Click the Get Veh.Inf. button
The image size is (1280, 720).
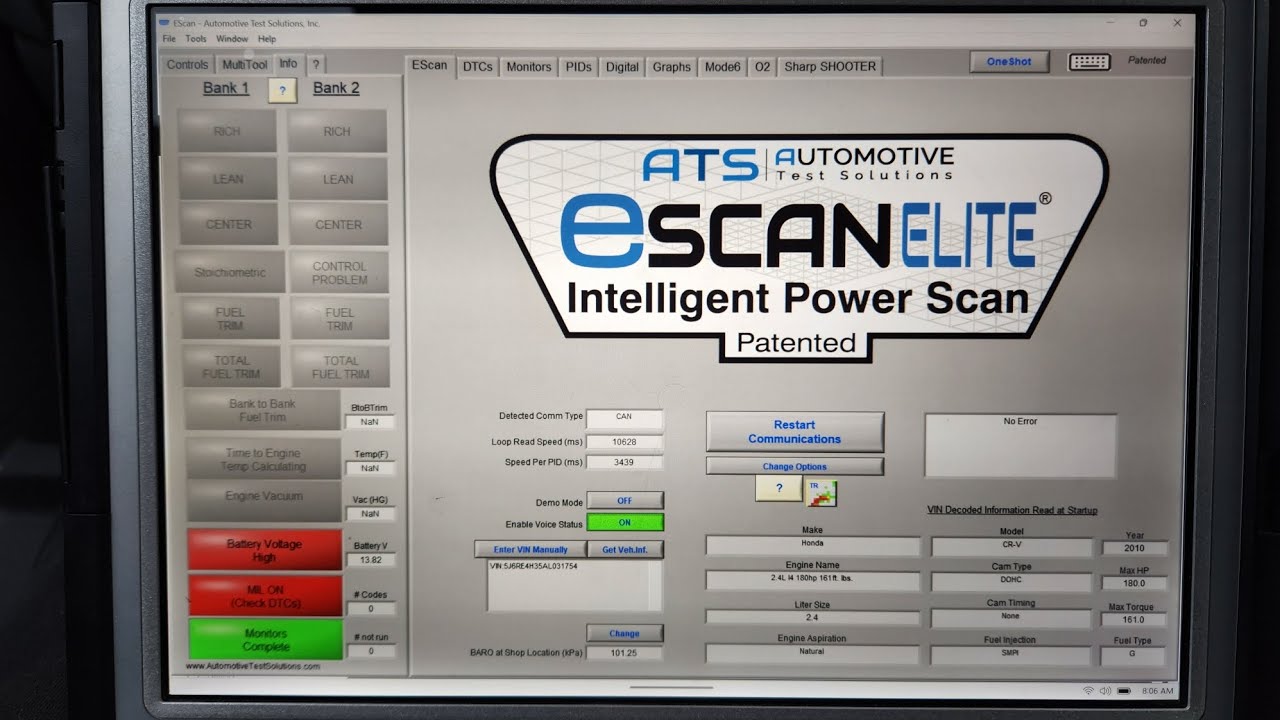(625, 550)
